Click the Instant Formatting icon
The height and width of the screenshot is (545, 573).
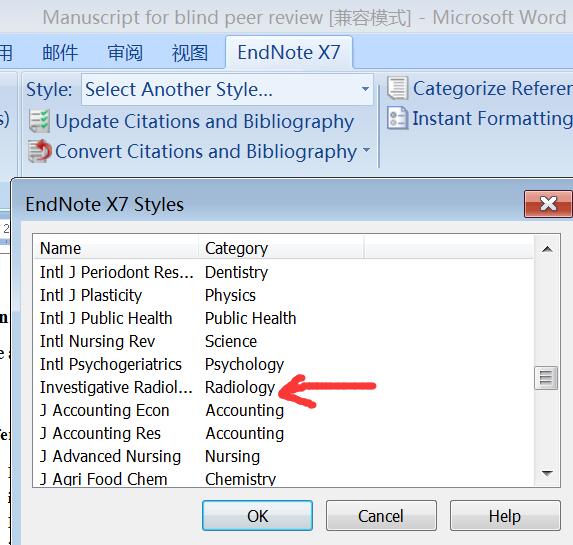(397, 118)
